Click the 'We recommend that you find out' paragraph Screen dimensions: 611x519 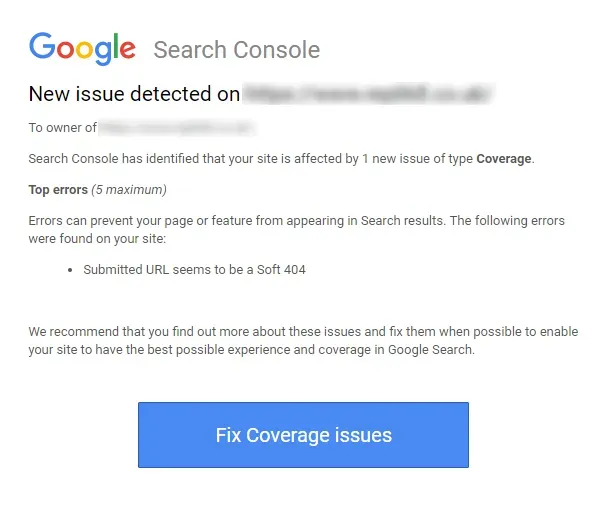303,341
